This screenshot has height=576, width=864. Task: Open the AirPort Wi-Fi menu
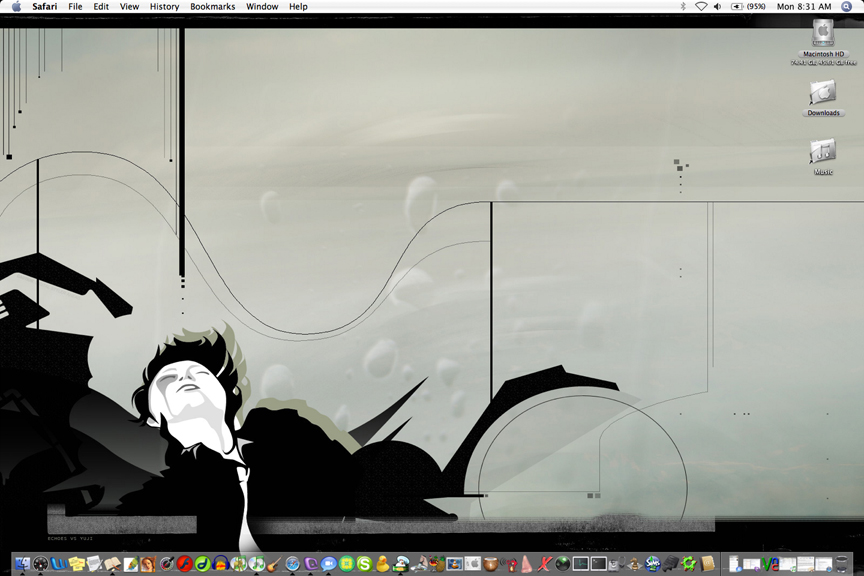701,7
